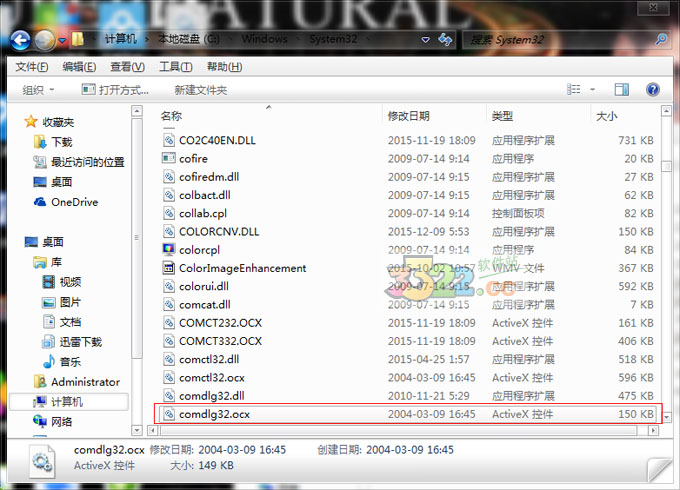The width and height of the screenshot is (680, 490).
Task: Click the Forward navigation arrow button
Action: 44,41
